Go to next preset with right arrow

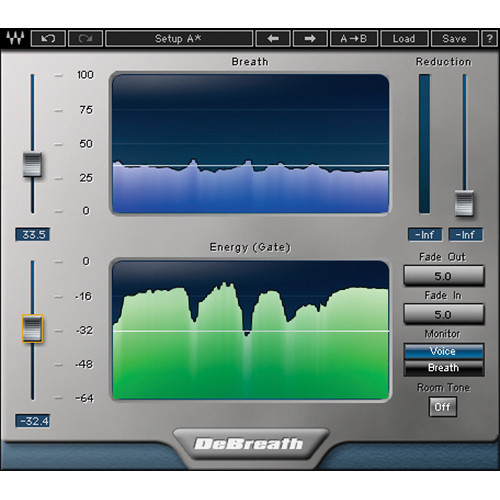click(x=310, y=38)
